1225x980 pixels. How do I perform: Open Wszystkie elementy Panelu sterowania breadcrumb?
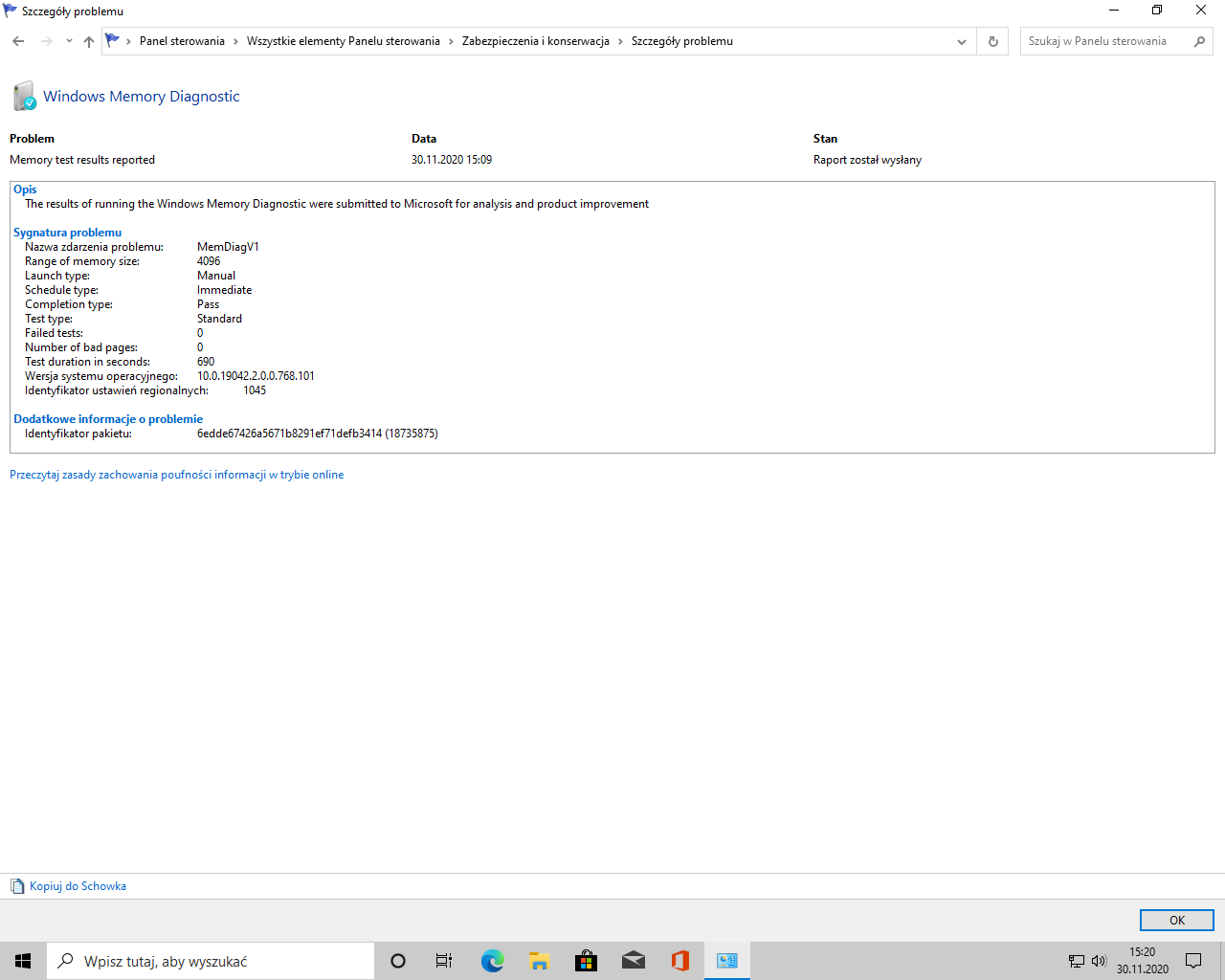tap(344, 41)
